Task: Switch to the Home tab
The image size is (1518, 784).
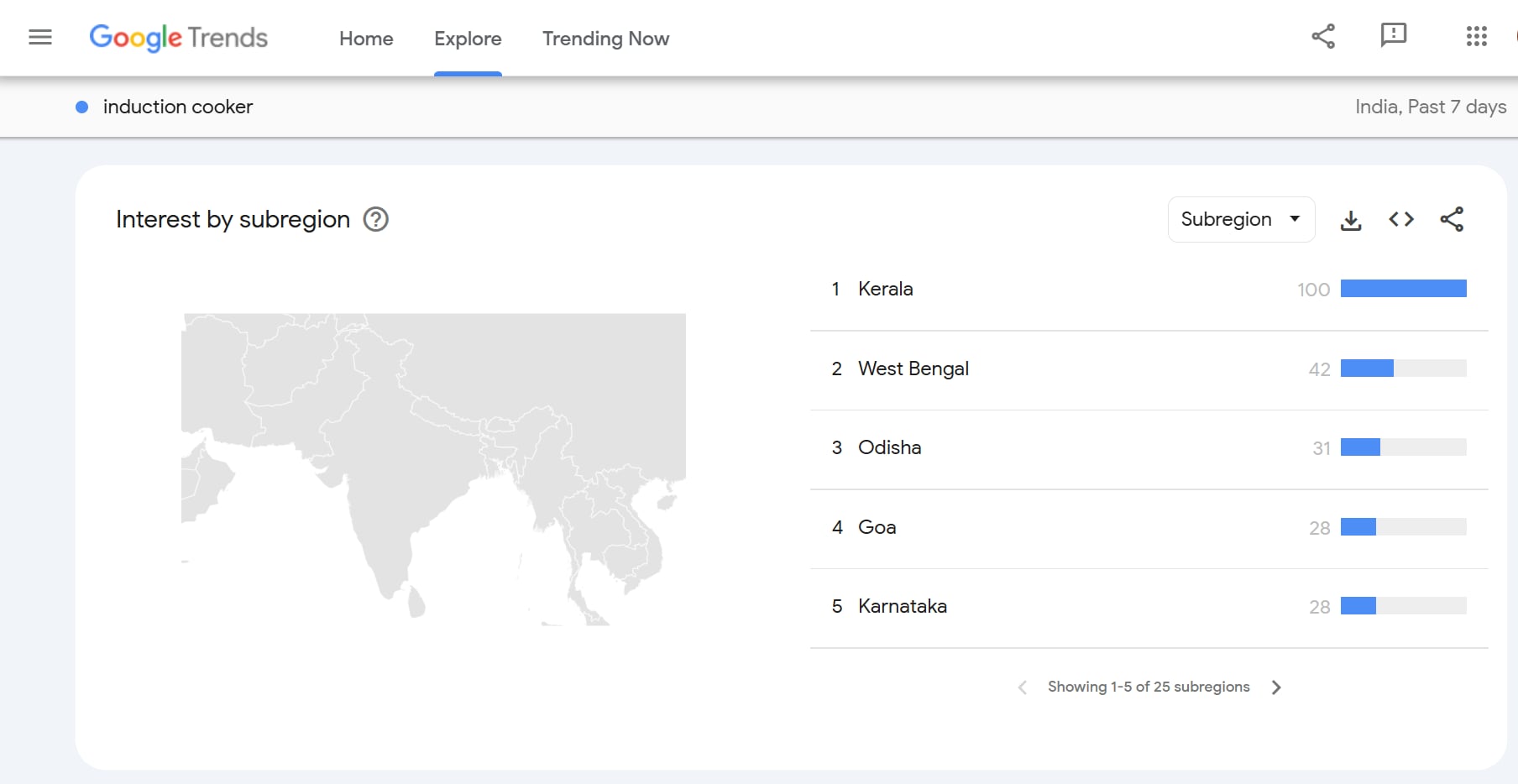Action: point(366,39)
